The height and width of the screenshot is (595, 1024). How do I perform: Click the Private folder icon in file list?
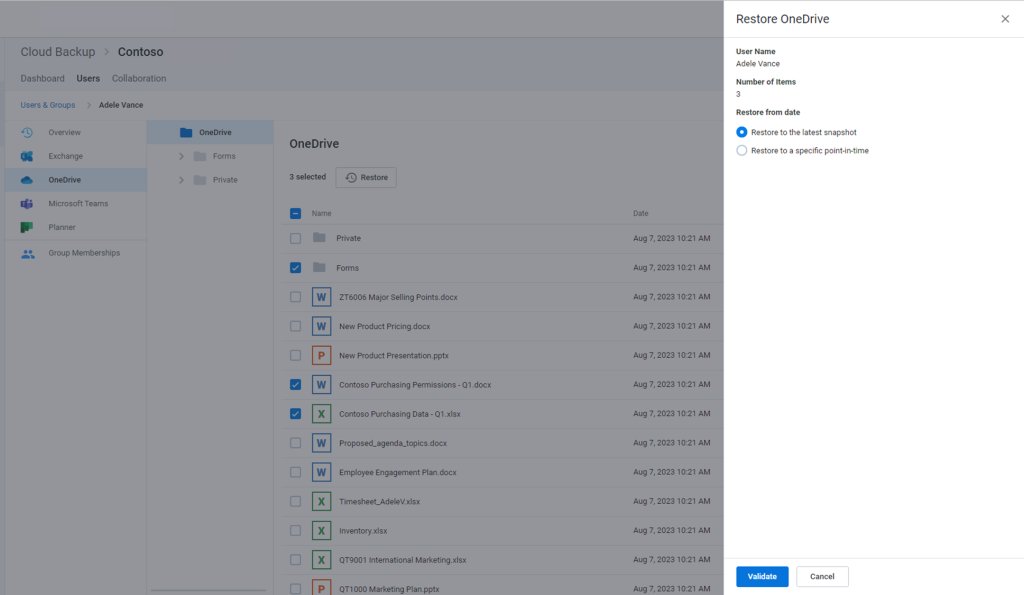(319, 238)
